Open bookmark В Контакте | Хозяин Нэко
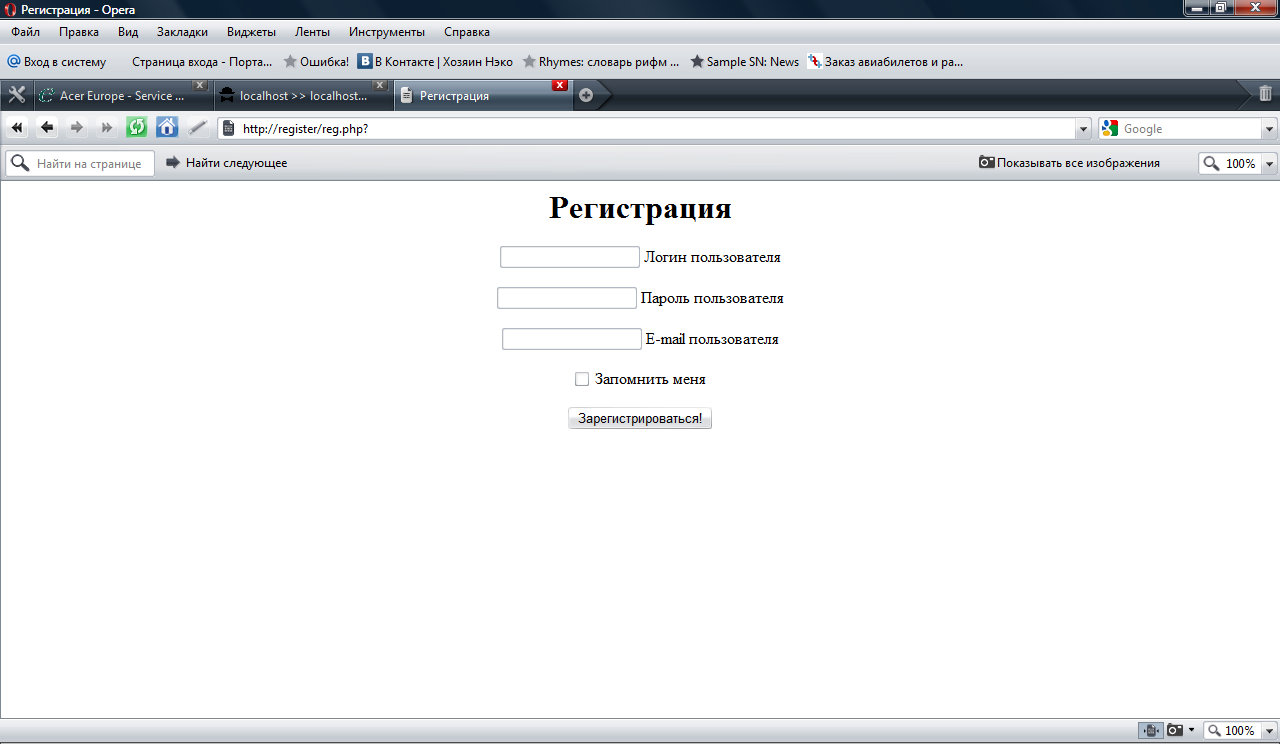Viewport: 1281px width, 744px height. coord(435,62)
